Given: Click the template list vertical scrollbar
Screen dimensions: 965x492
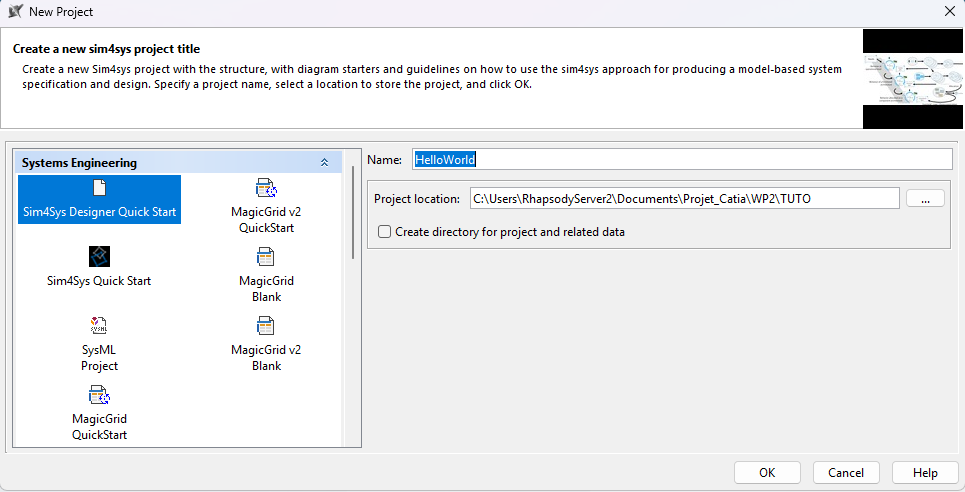Looking at the screenshot, I should click(353, 212).
